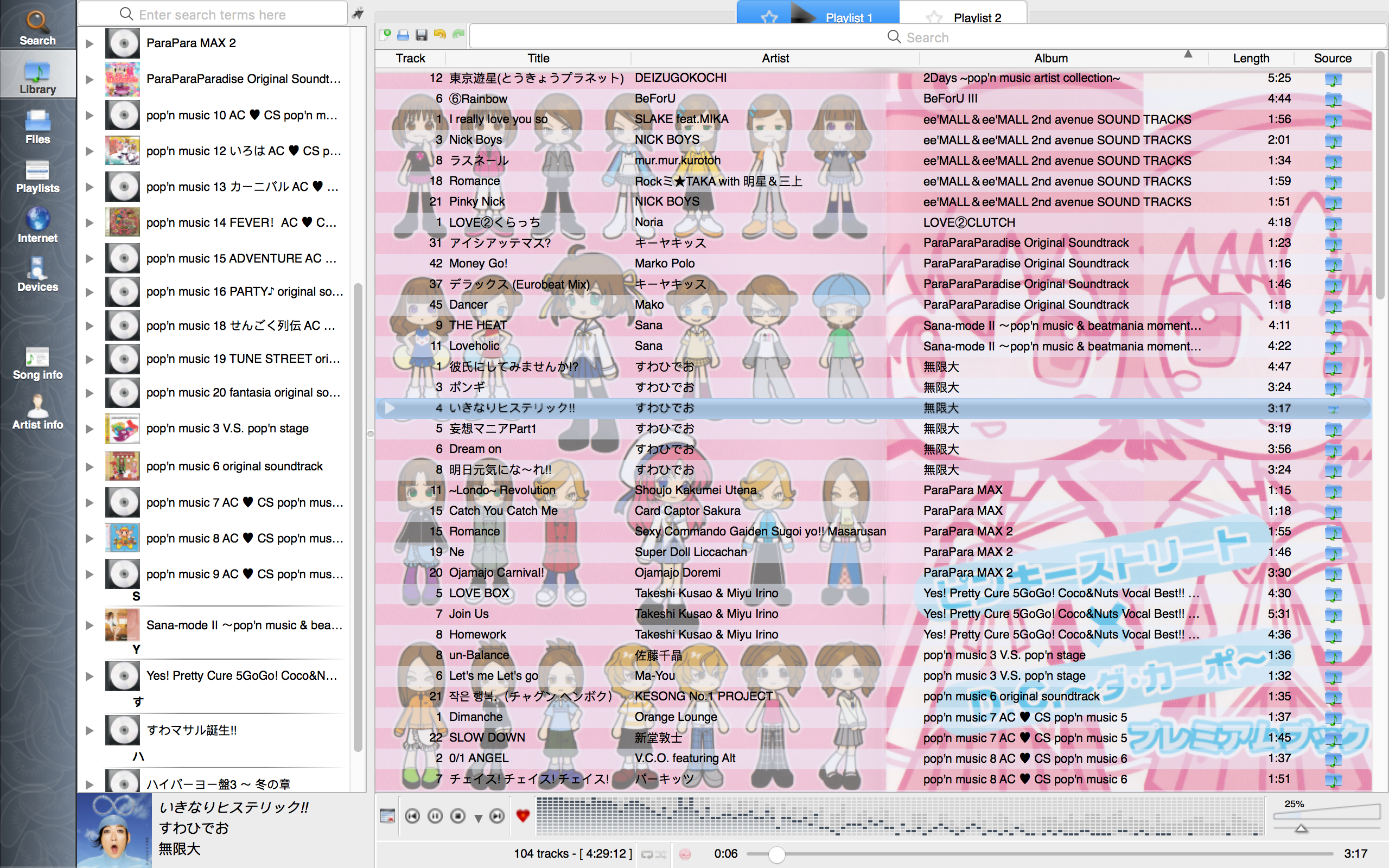Click the library search terms field
Screen dimensions: 1389x868
coord(212,14)
